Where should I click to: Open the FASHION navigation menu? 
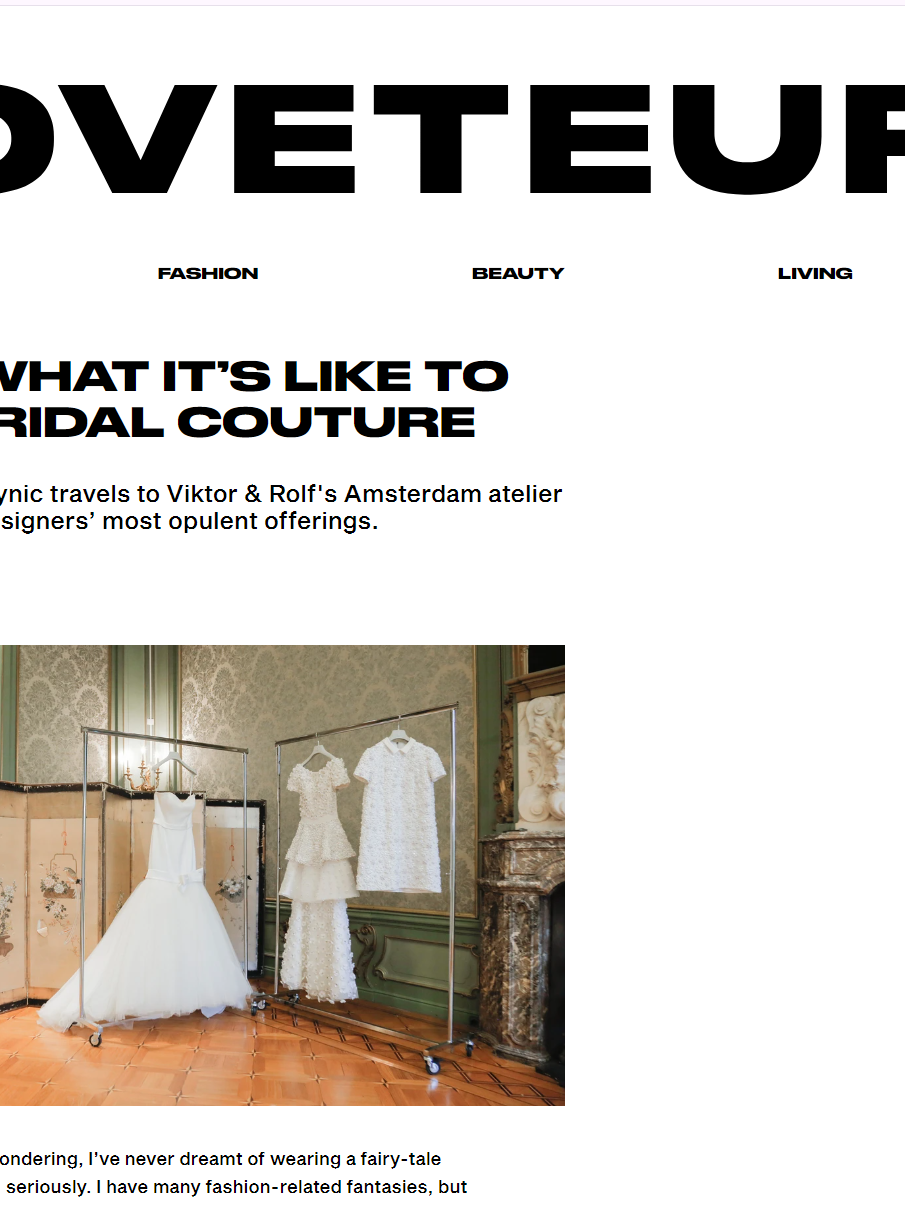coord(208,273)
